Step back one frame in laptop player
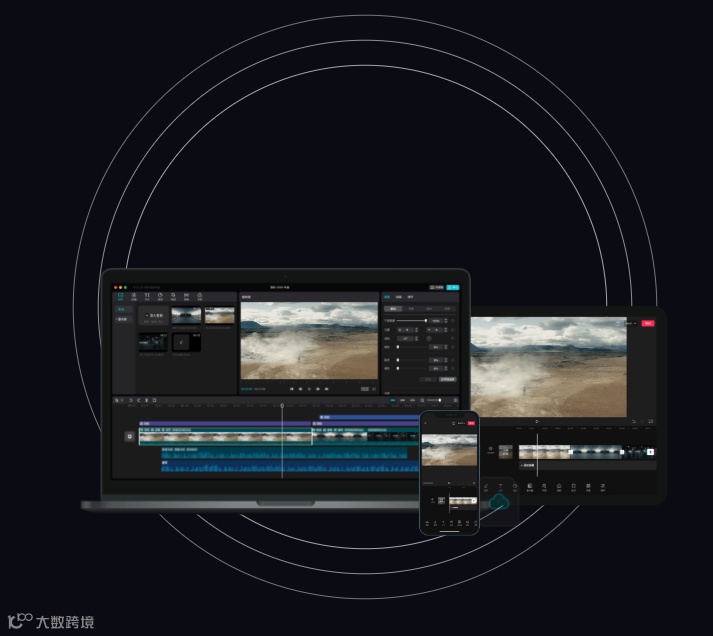The width and height of the screenshot is (713, 636). tap(301, 389)
